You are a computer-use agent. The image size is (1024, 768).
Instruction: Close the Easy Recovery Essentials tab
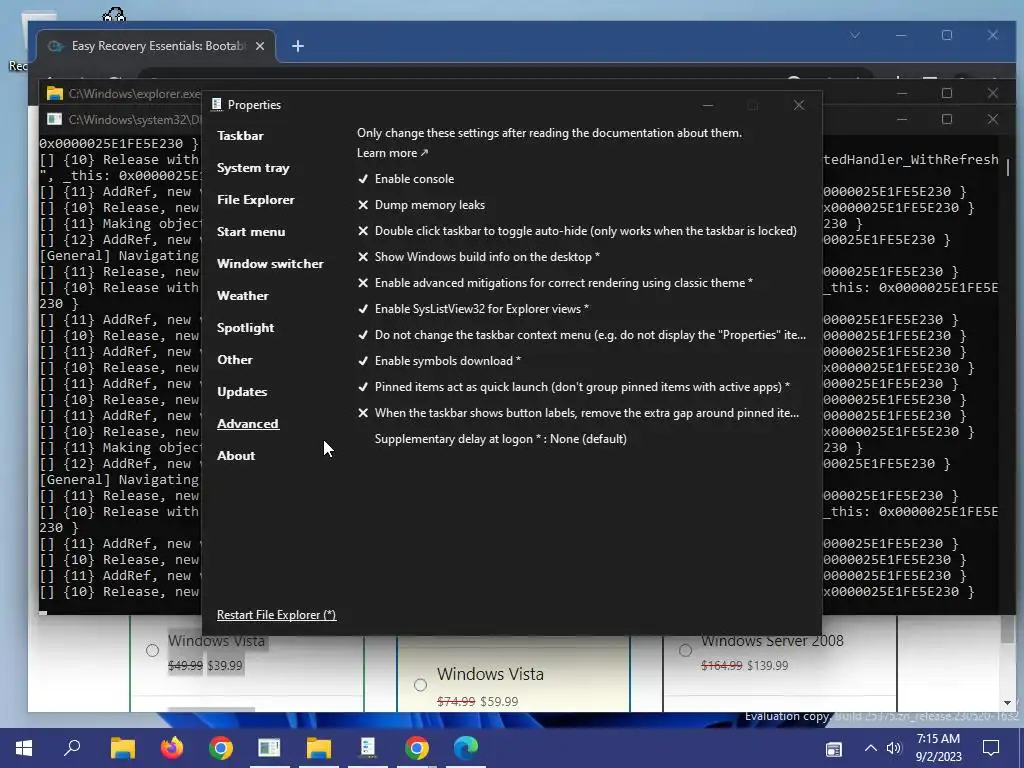coord(260,46)
